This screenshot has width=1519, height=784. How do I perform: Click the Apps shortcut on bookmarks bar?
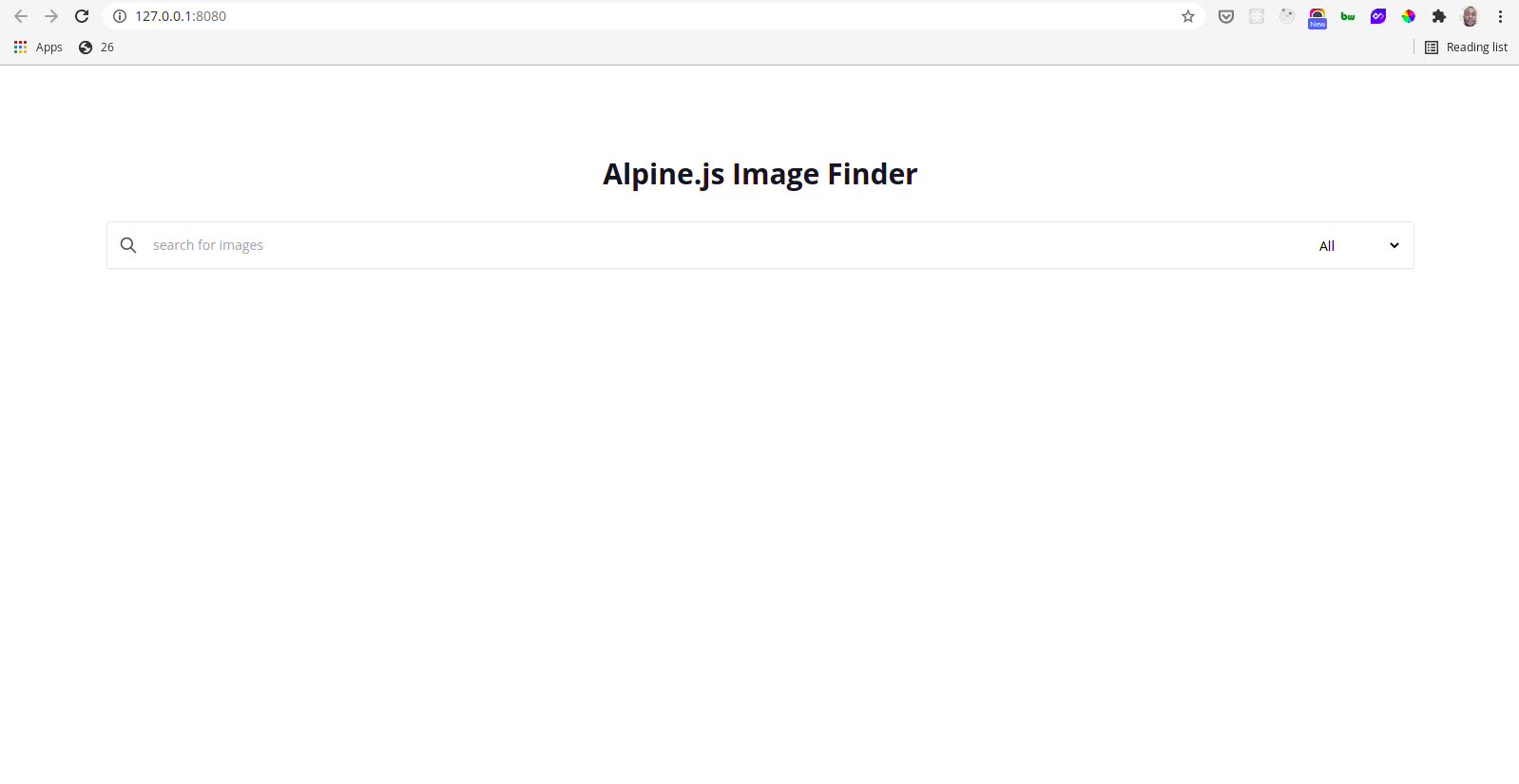click(x=37, y=47)
